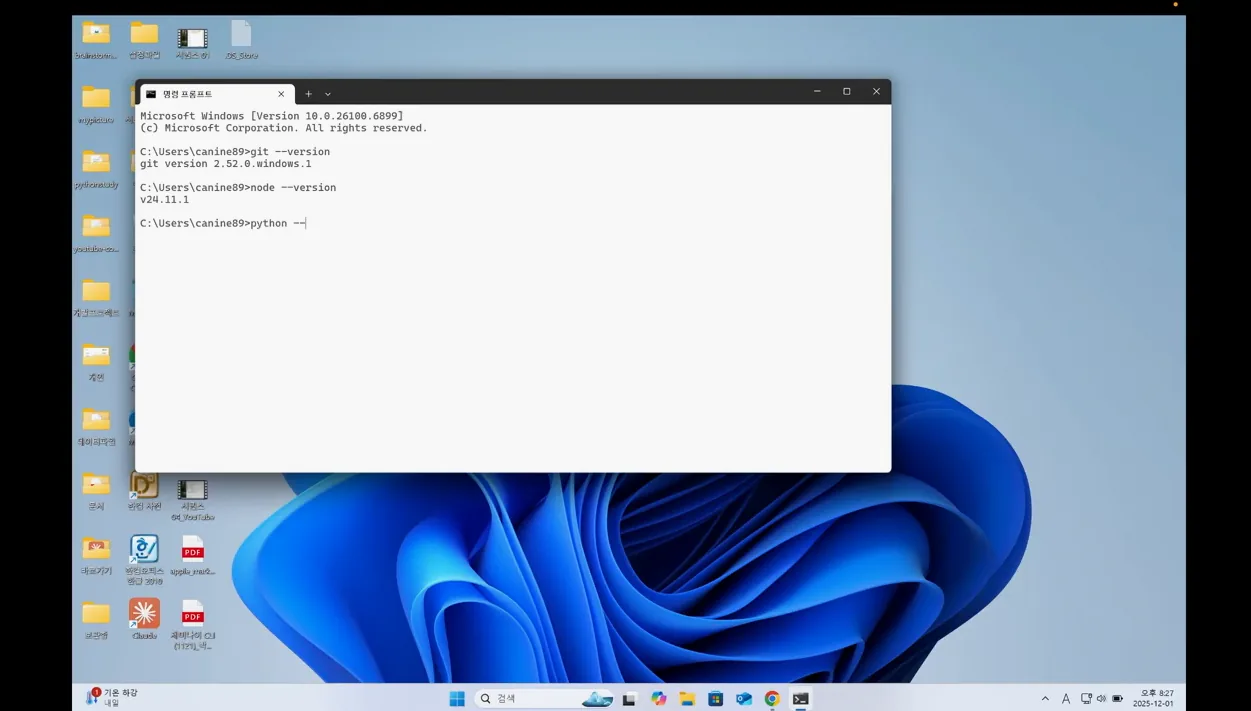Select the 'Microsoft Windows [Version 10.0.26100.6899]' line
Screen dimensions: 1251x711
(x=272, y=116)
